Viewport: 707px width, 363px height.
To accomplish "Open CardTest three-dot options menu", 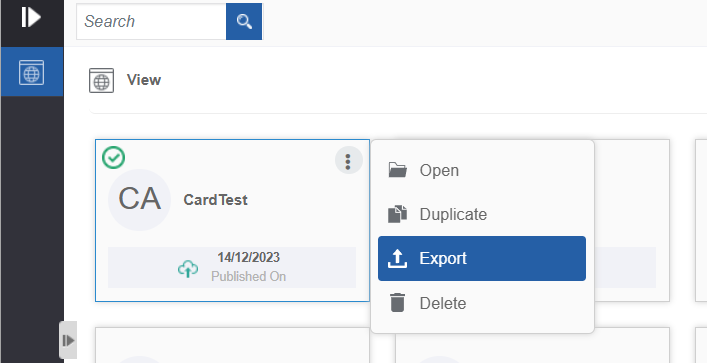I will pyautogui.click(x=348, y=161).
